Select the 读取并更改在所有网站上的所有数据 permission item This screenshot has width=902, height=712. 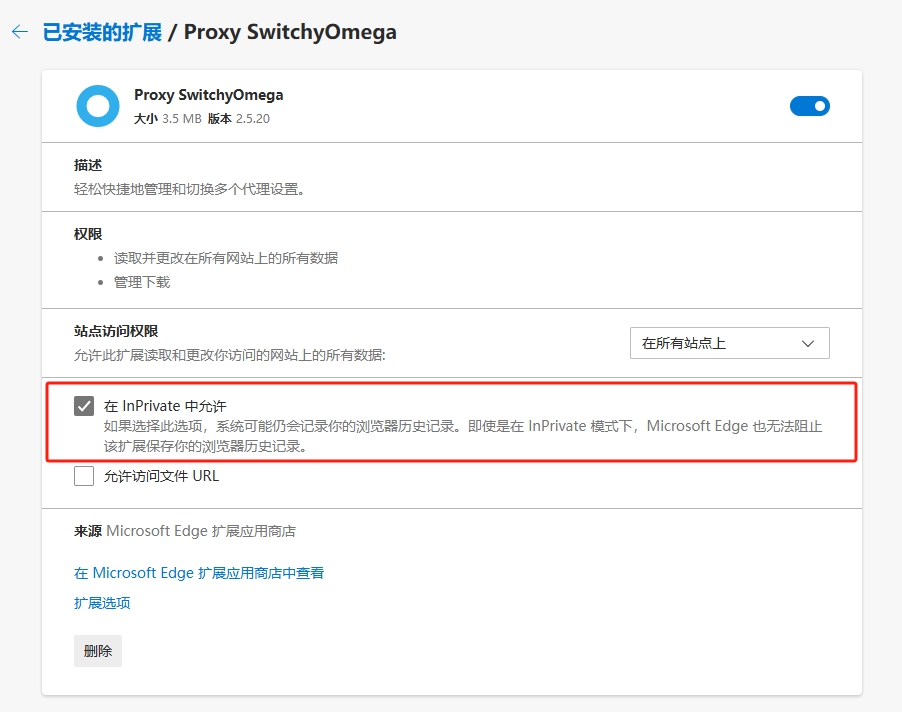[x=226, y=258]
